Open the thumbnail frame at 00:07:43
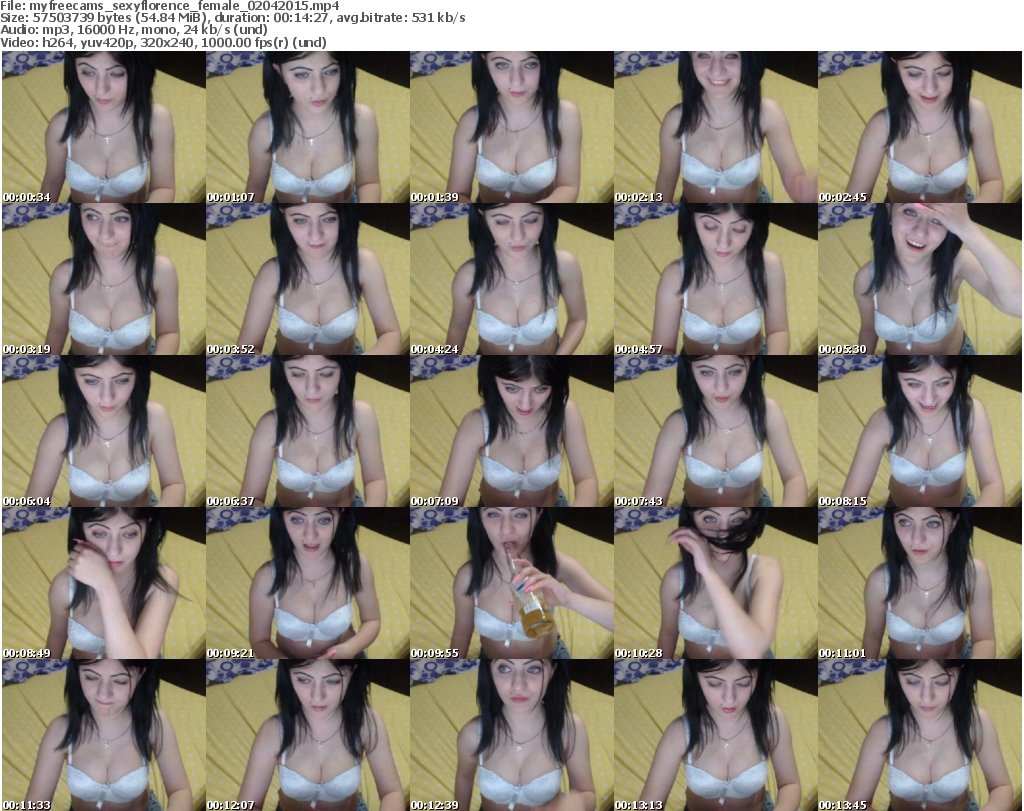Screen dimensions: 1024x811 point(716,432)
